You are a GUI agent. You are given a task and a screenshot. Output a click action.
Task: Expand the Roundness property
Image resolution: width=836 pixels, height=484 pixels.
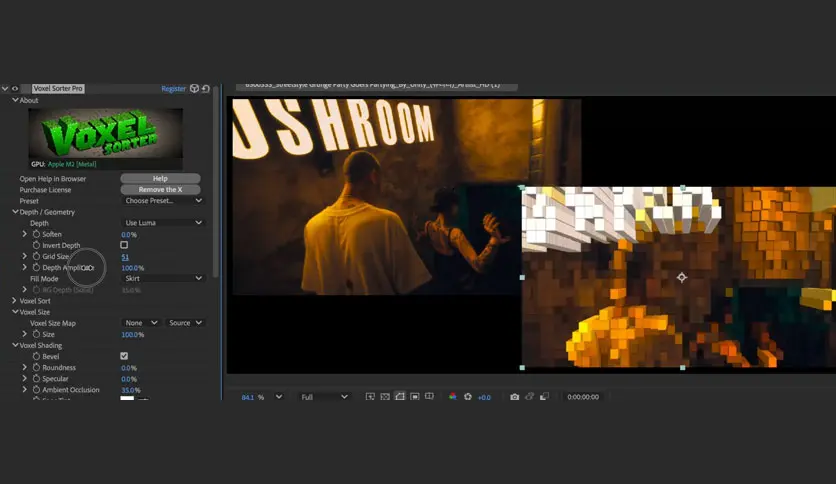click(x=25, y=368)
